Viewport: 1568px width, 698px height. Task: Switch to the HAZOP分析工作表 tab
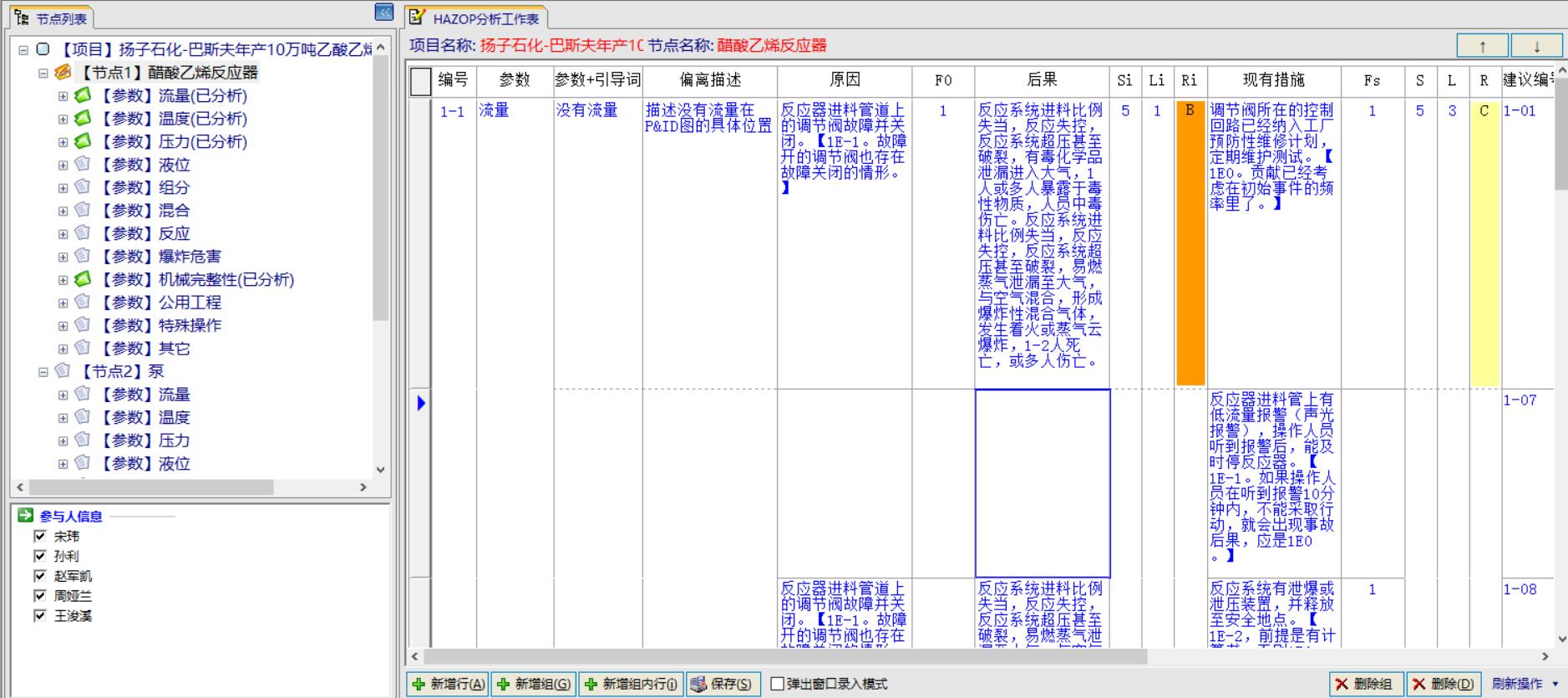(476, 18)
